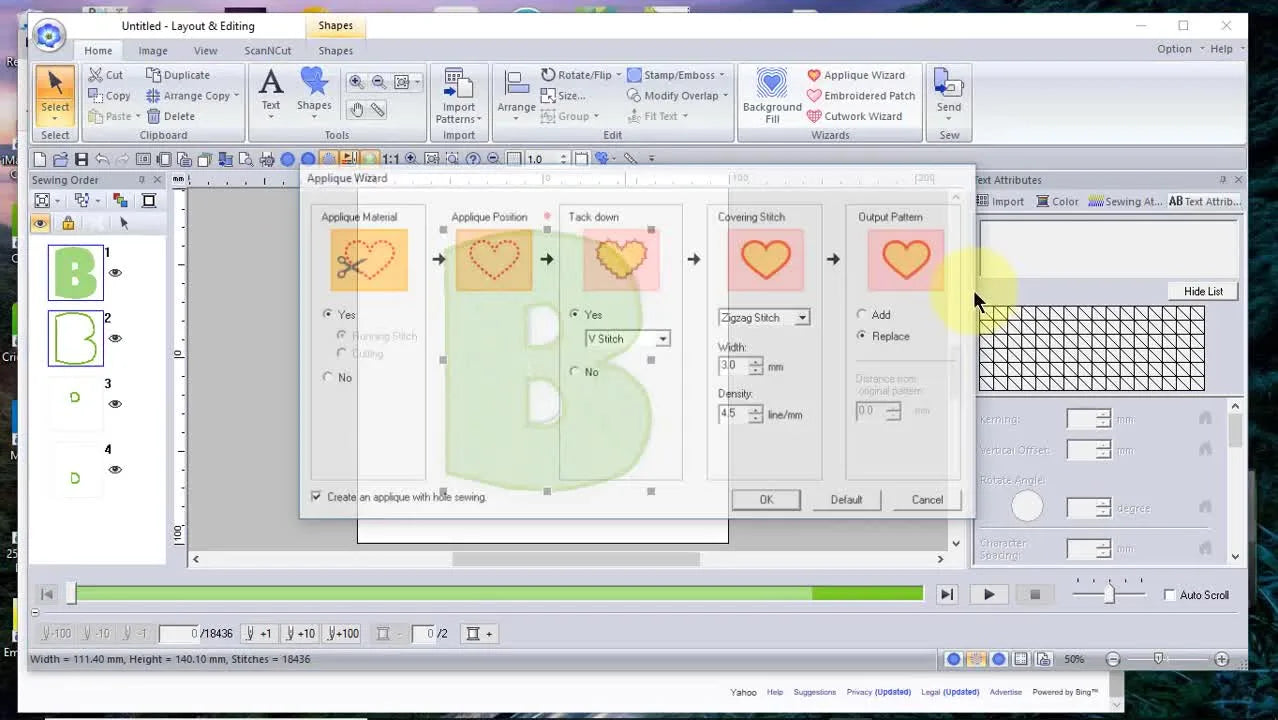The image size is (1278, 720).
Task: Click the Hide List button
Action: (x=1203, y=291)
